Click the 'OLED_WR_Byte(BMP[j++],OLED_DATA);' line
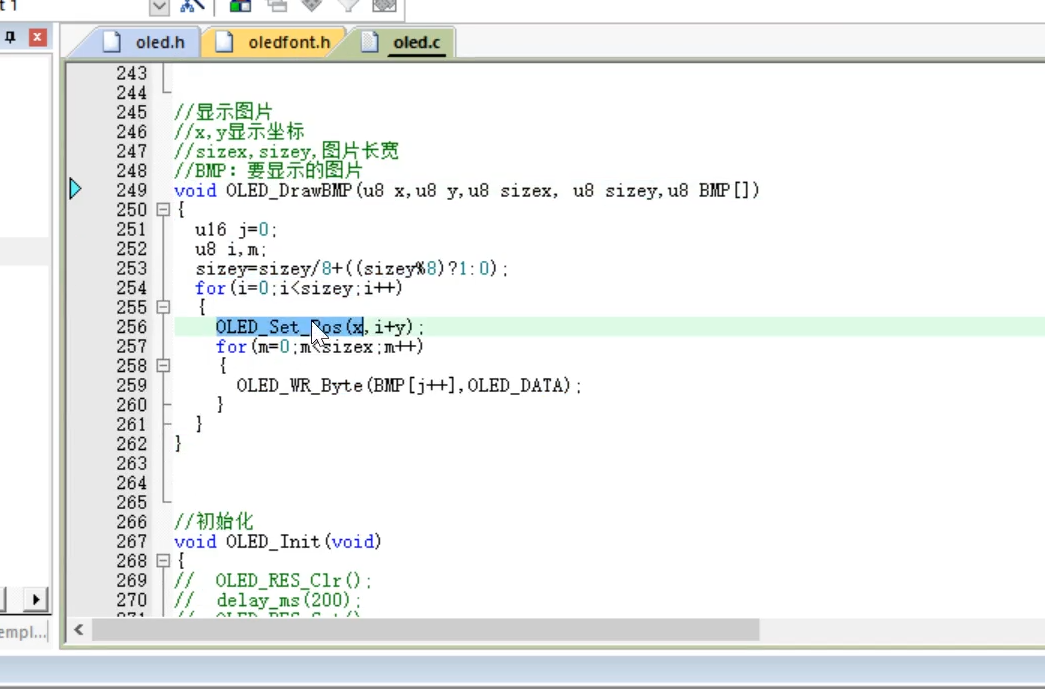The height and width of the screenshot is (689, 1045). click(409, 386)
